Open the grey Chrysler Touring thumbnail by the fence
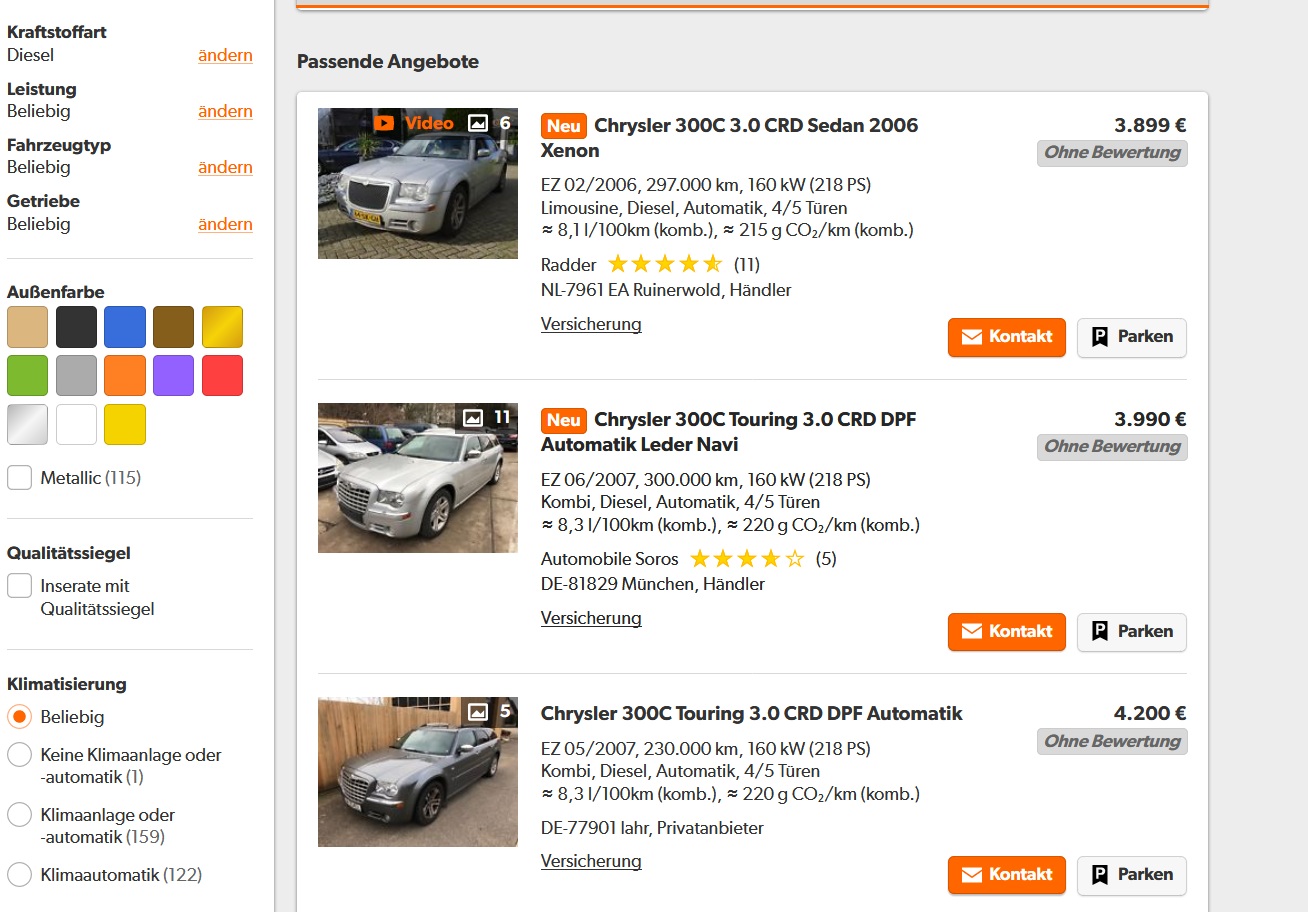This screenshot has width=1308, height=912. [418, 772]
